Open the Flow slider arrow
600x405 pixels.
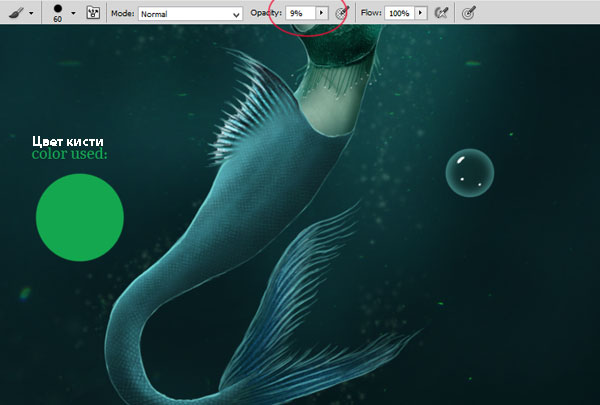(421, 13)
